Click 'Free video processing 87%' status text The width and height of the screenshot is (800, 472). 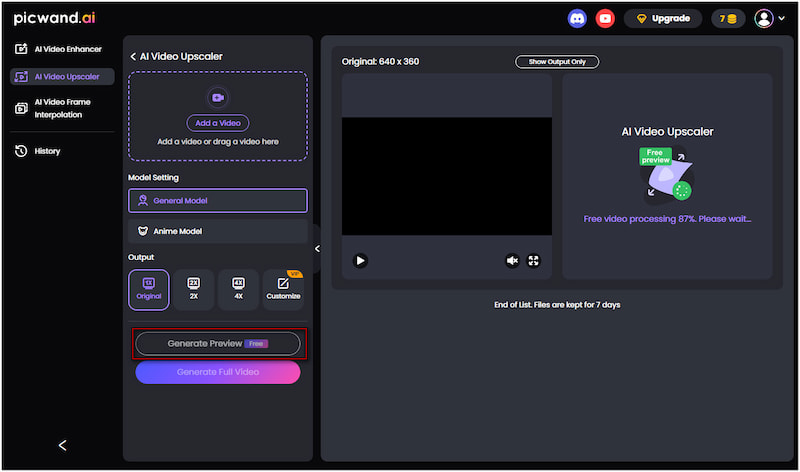pyautogui.click(x=667, y=219)
